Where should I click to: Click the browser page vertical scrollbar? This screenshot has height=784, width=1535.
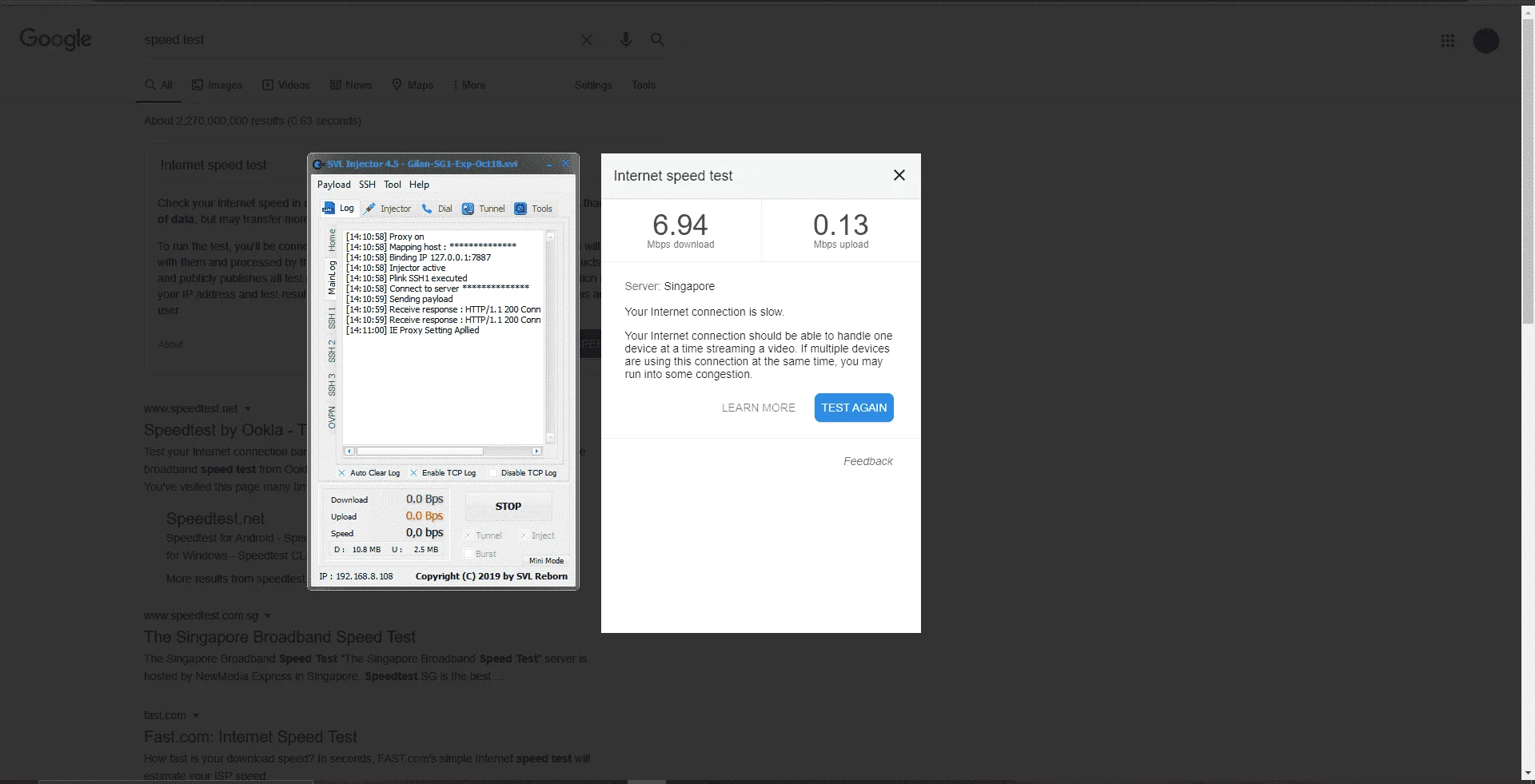[x=1528, y=171]
